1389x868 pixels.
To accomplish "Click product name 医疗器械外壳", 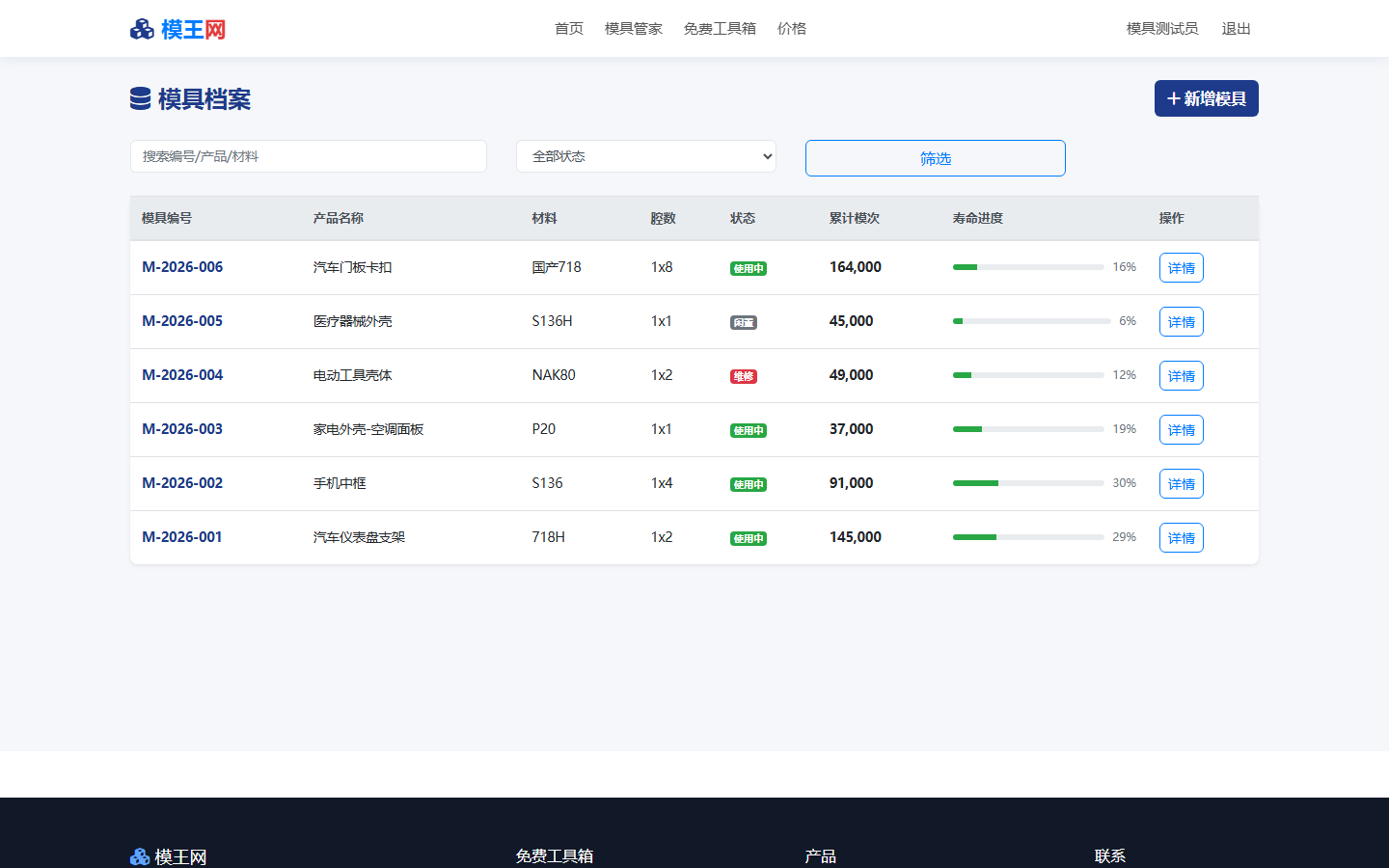I will (x=353, y=321).
